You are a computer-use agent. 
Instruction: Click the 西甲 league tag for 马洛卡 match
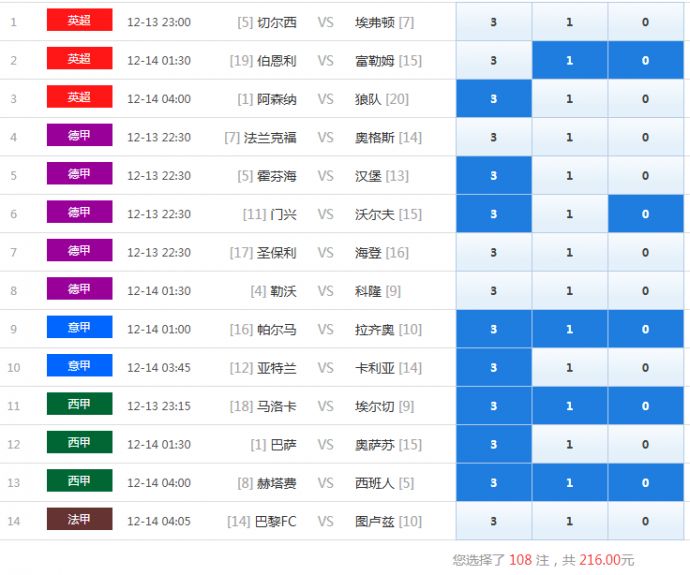pos(79,405)
